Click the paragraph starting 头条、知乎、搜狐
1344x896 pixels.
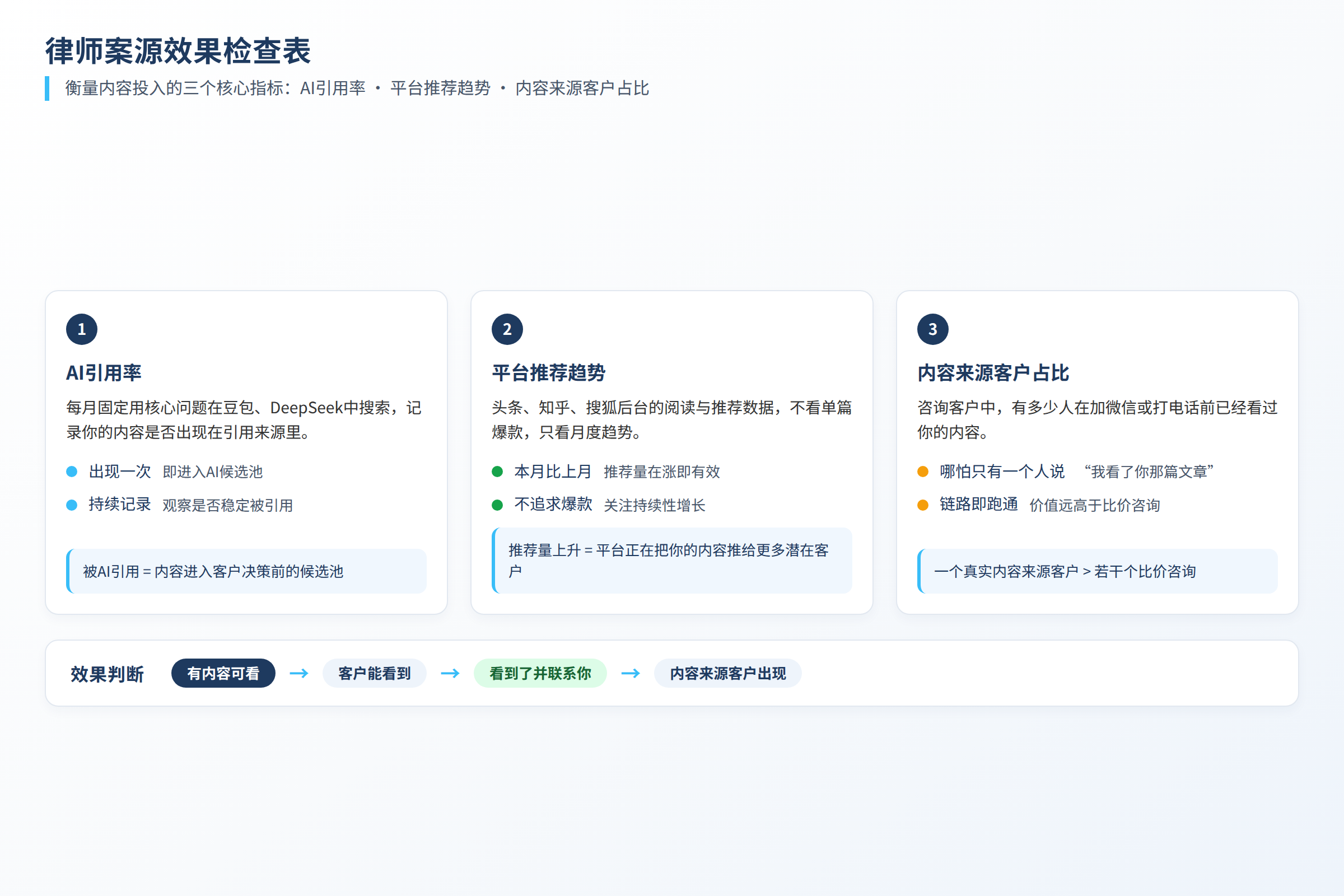pyautogui.click(x=672, y=420)
